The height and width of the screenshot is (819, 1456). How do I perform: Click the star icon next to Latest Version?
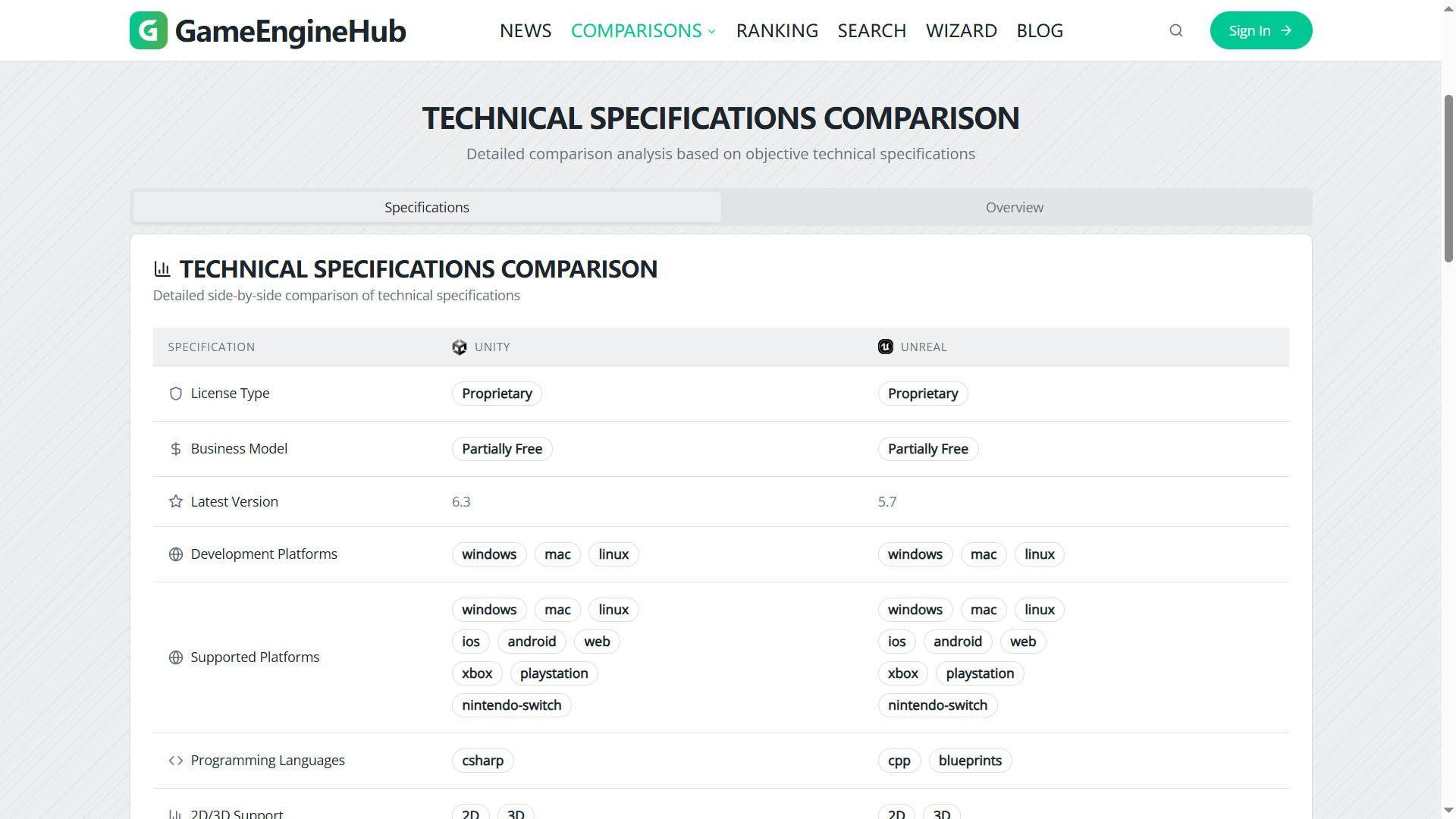coord(175,501)
